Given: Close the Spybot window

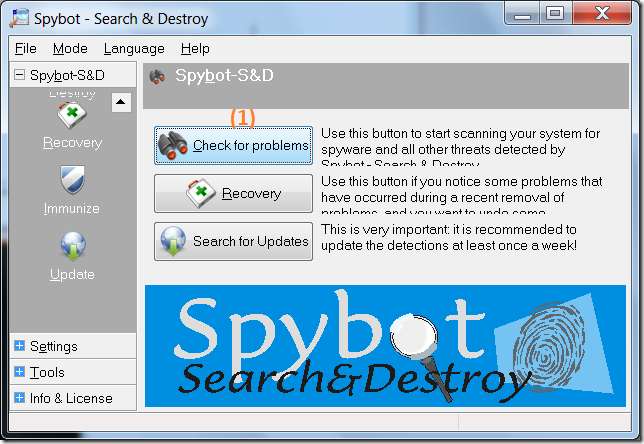Looking at the screenshot, I should click(x=602, y=14).
